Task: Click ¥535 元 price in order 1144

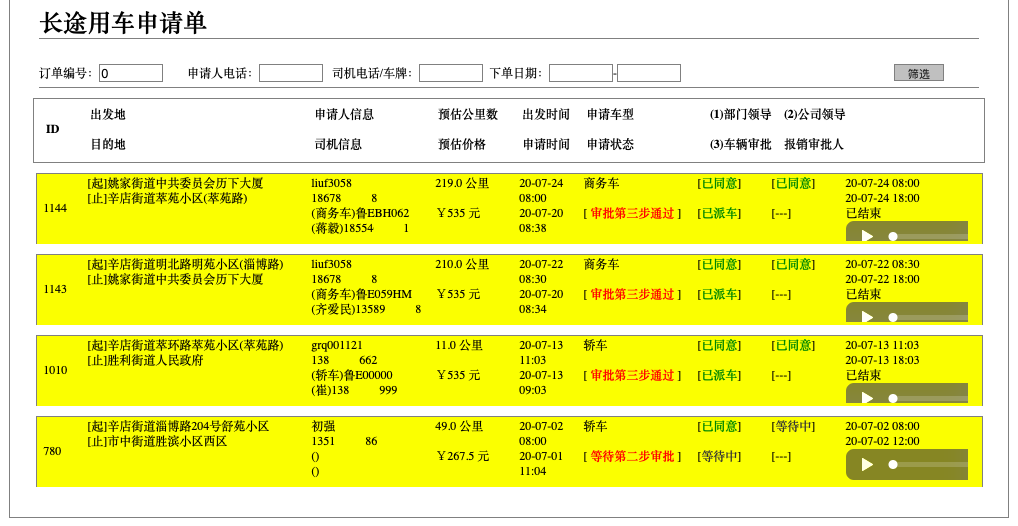Action: pyautogui.click(x=458, y=214)
